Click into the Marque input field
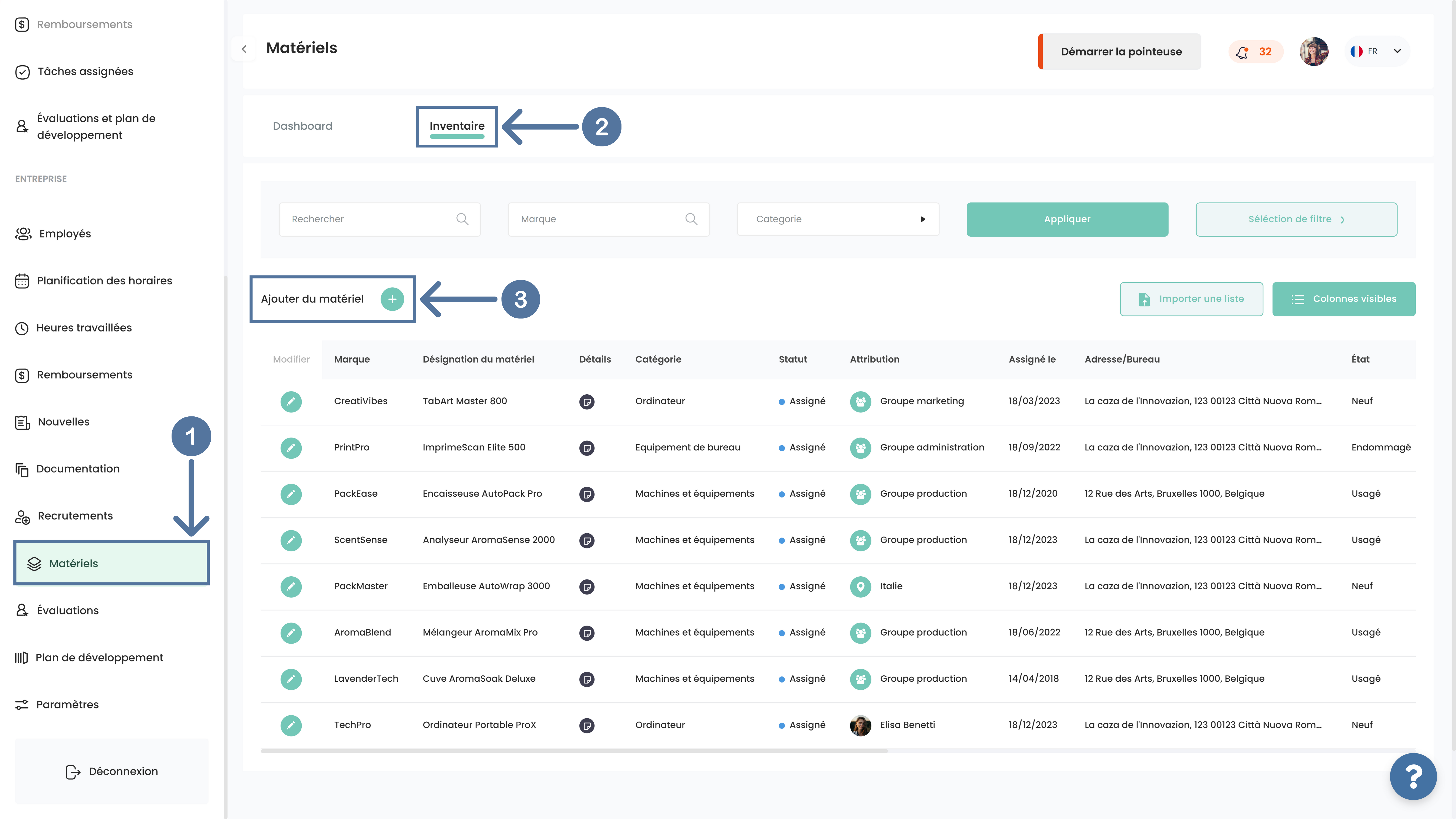The height and width of the screenshot is (819, 1456). (609, 219)
